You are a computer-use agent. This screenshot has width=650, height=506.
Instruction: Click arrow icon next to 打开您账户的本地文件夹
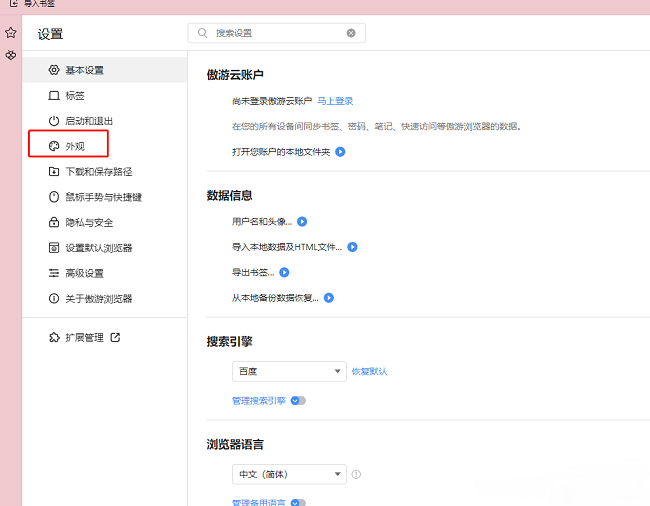(x=340, y=152)
